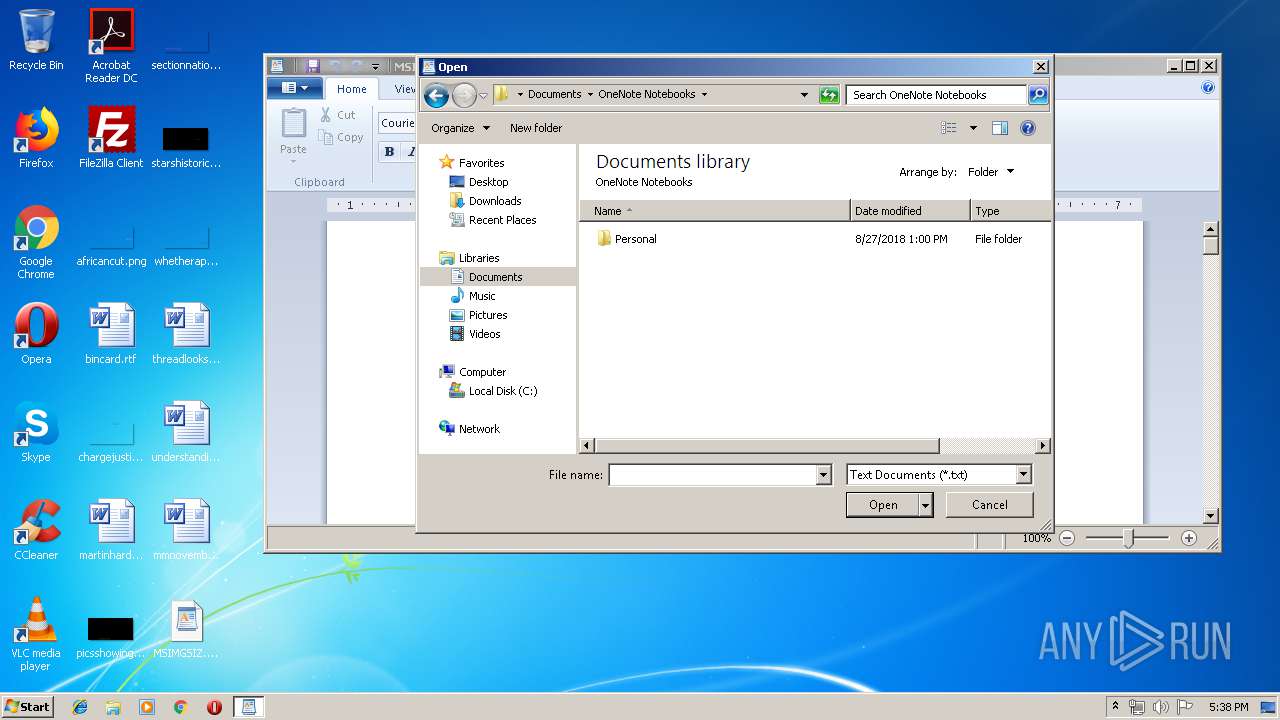This screenshot has height=720, width=1280.
Task: Expand the address bar history dropdown
Action: [x=804, y=95]
